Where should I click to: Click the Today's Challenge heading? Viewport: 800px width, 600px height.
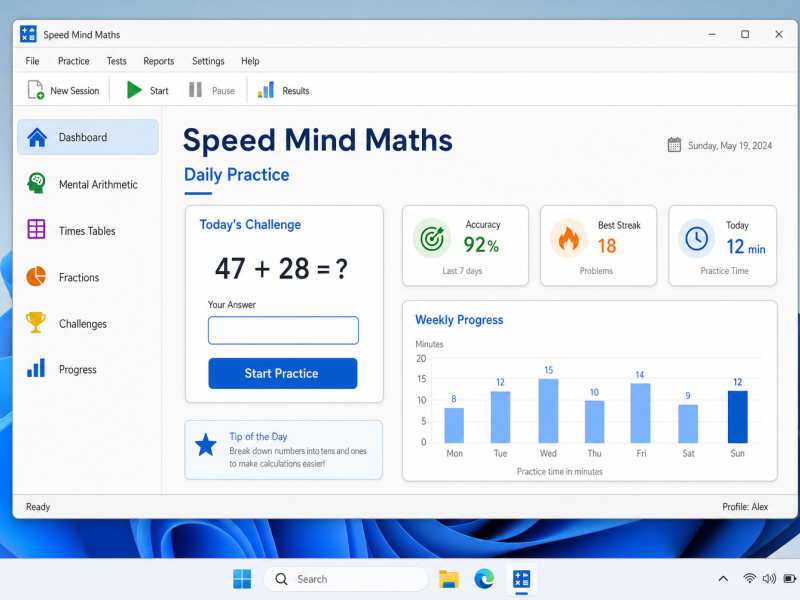[250, 224]
